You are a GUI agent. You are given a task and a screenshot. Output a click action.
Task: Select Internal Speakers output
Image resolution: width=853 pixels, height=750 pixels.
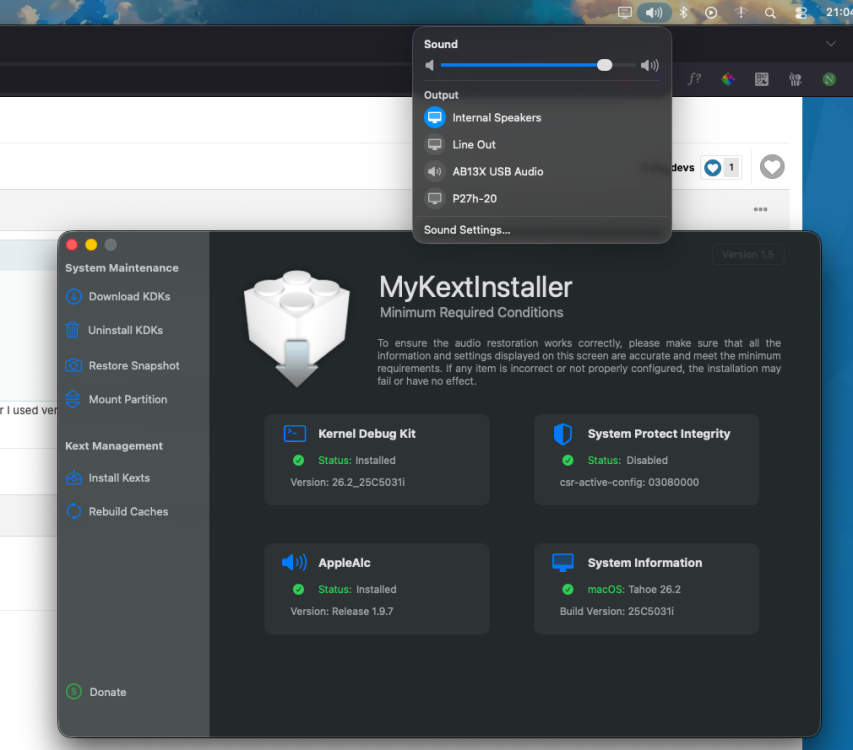542,117
